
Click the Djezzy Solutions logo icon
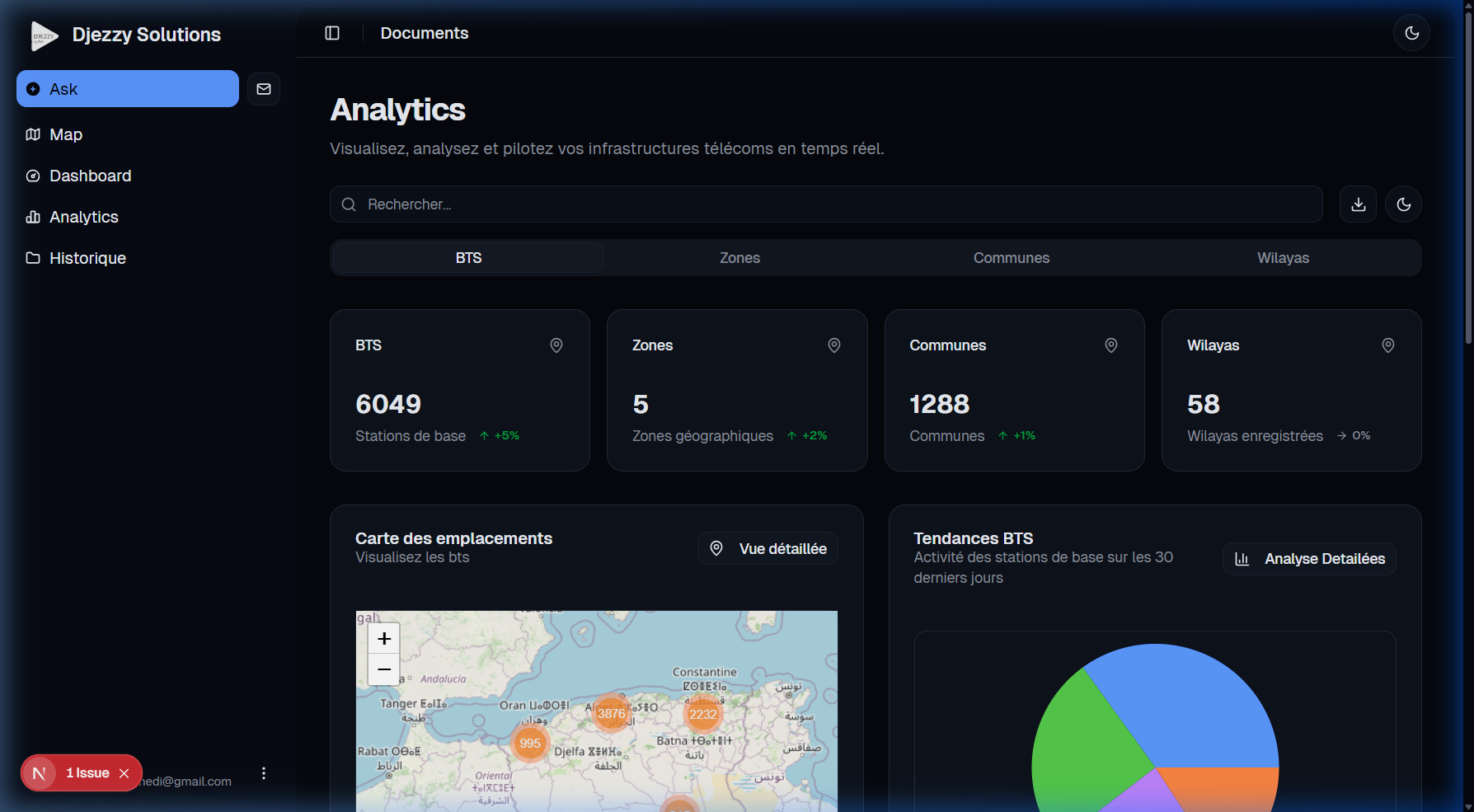click(x=44, y=35)
